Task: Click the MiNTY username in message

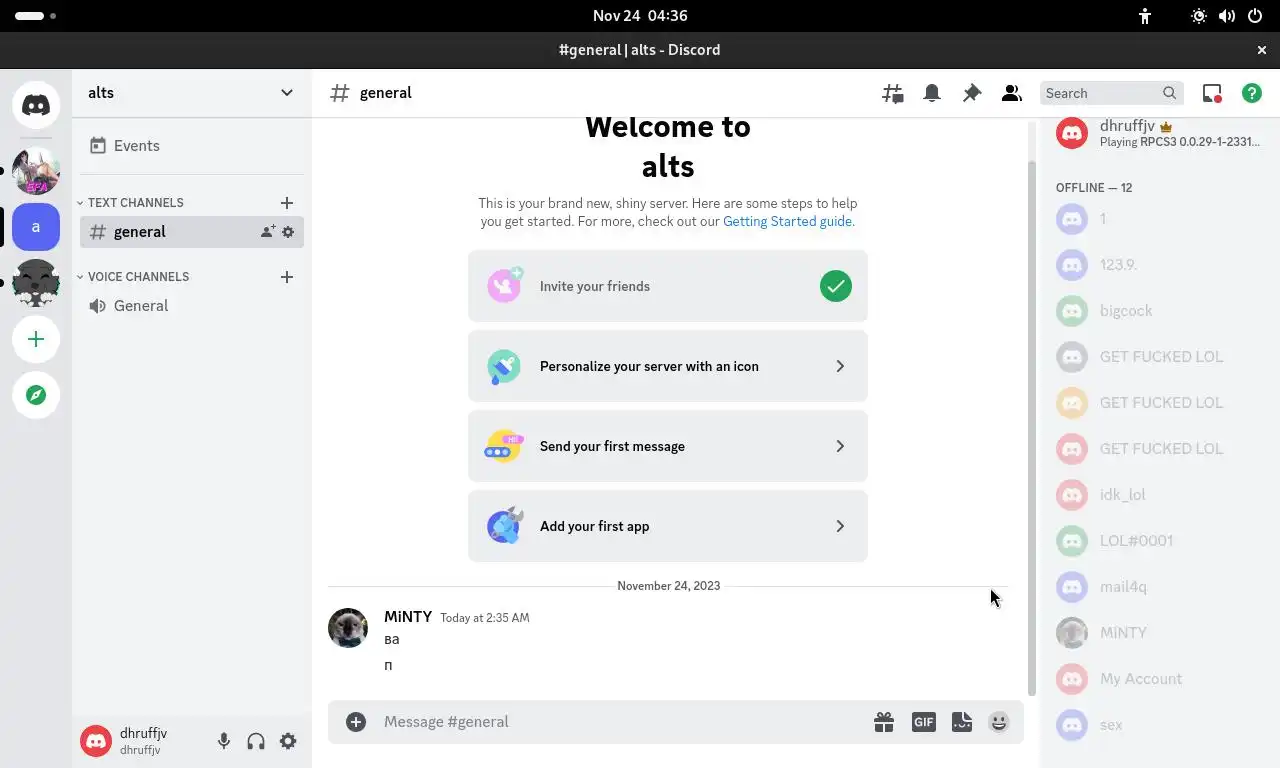Action: click(408, 617)
